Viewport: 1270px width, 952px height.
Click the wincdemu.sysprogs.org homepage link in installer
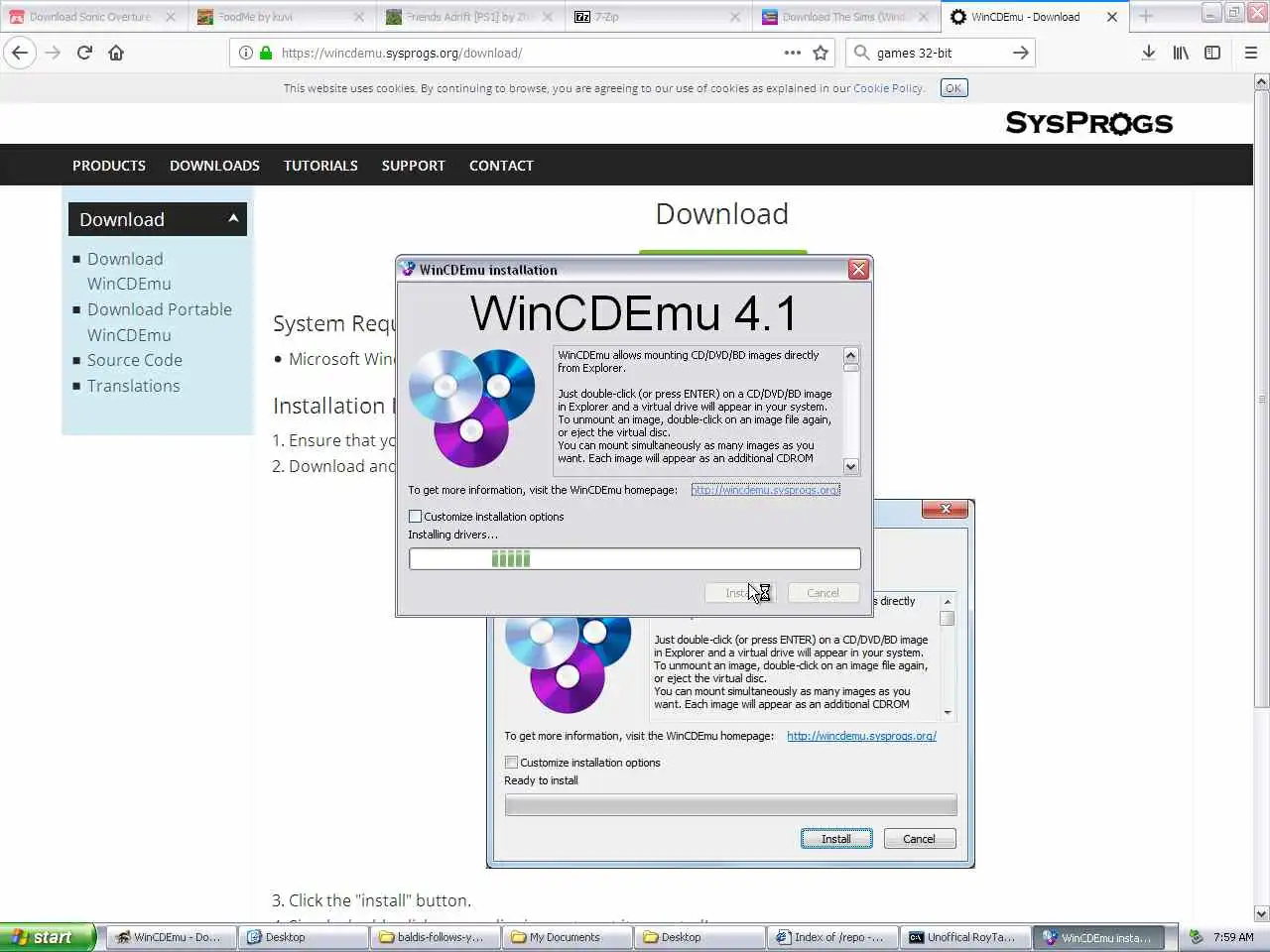[765, 490]
